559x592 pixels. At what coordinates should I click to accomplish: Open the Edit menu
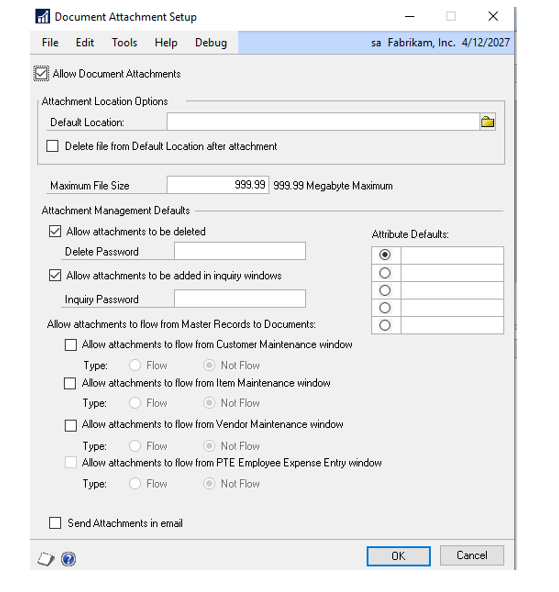(85, 43)
